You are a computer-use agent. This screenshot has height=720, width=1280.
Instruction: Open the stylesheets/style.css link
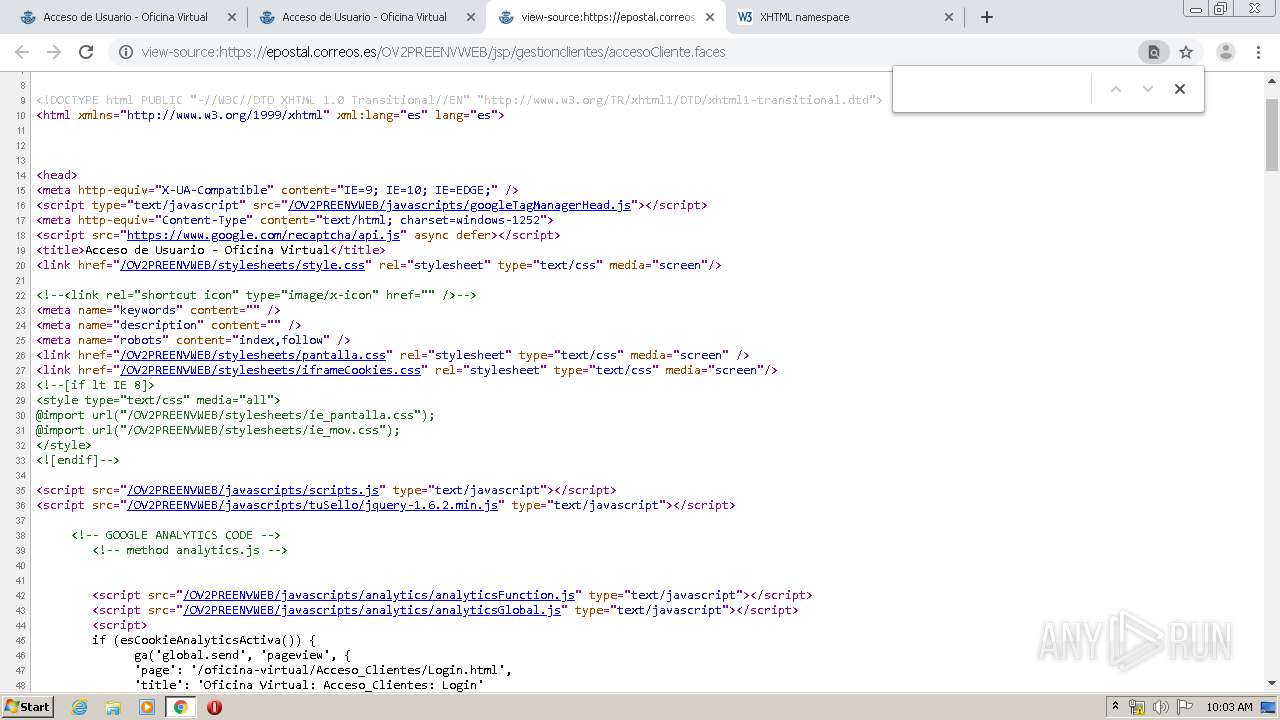[242, 265]
